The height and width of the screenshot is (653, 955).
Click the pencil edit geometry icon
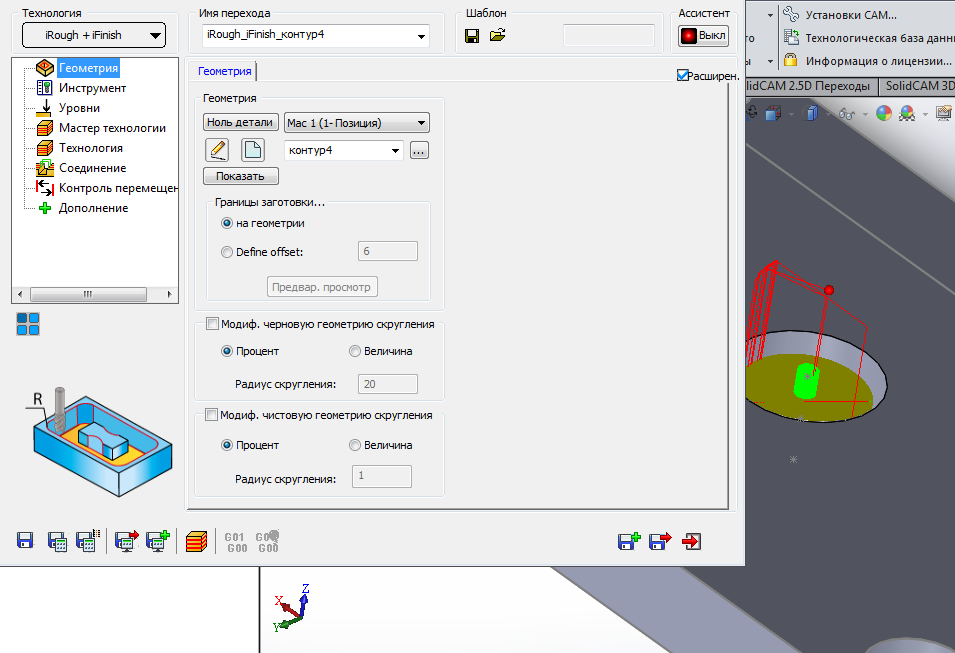(x=217, y=150)
